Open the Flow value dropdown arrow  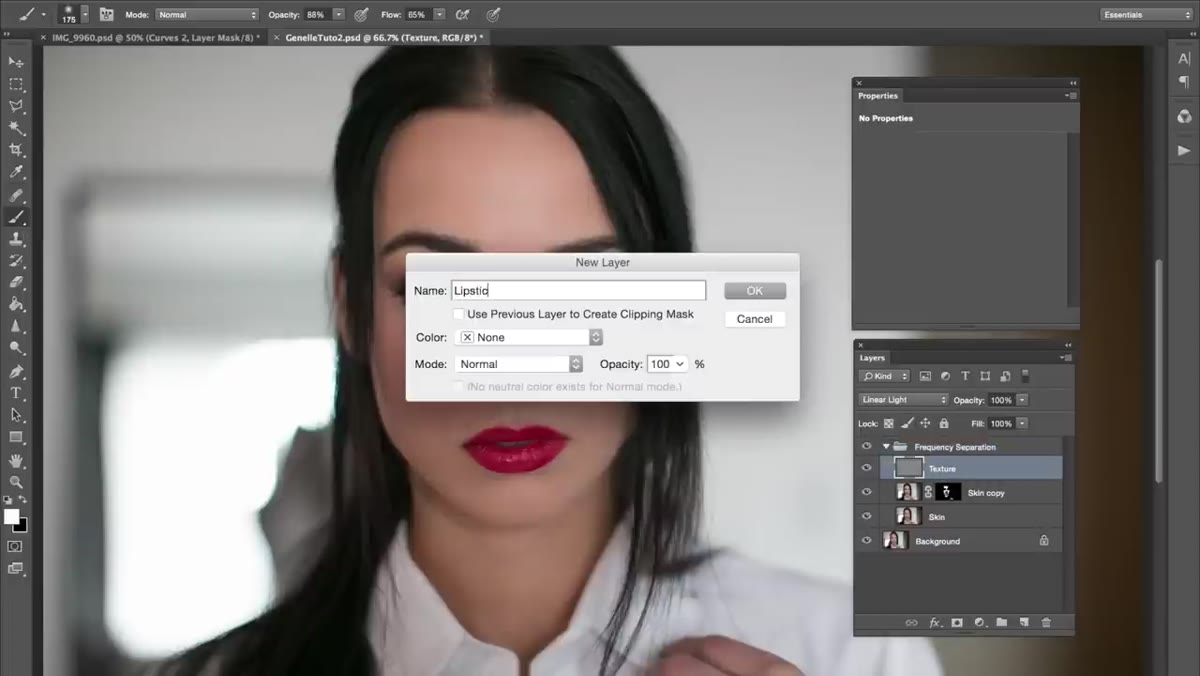click(x=438, y=15)
